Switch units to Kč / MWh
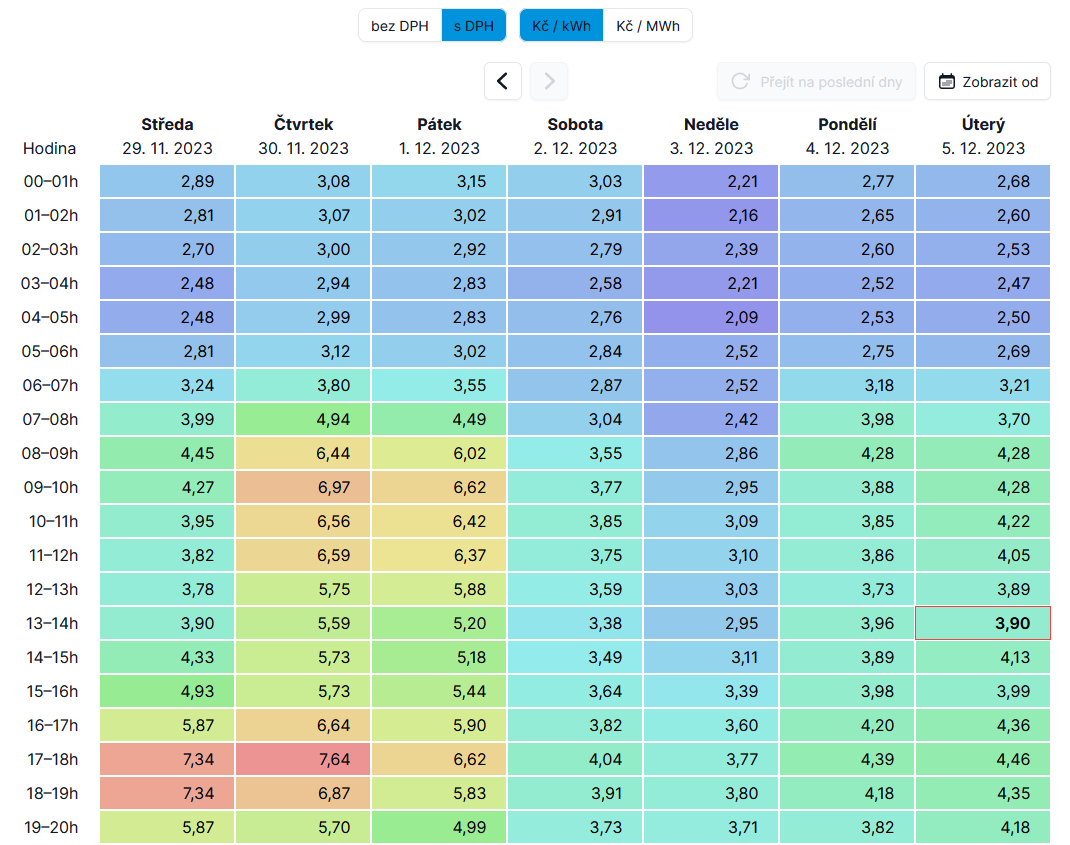Viewport: 1070px width, 845px height. click(x=647, y=26)
